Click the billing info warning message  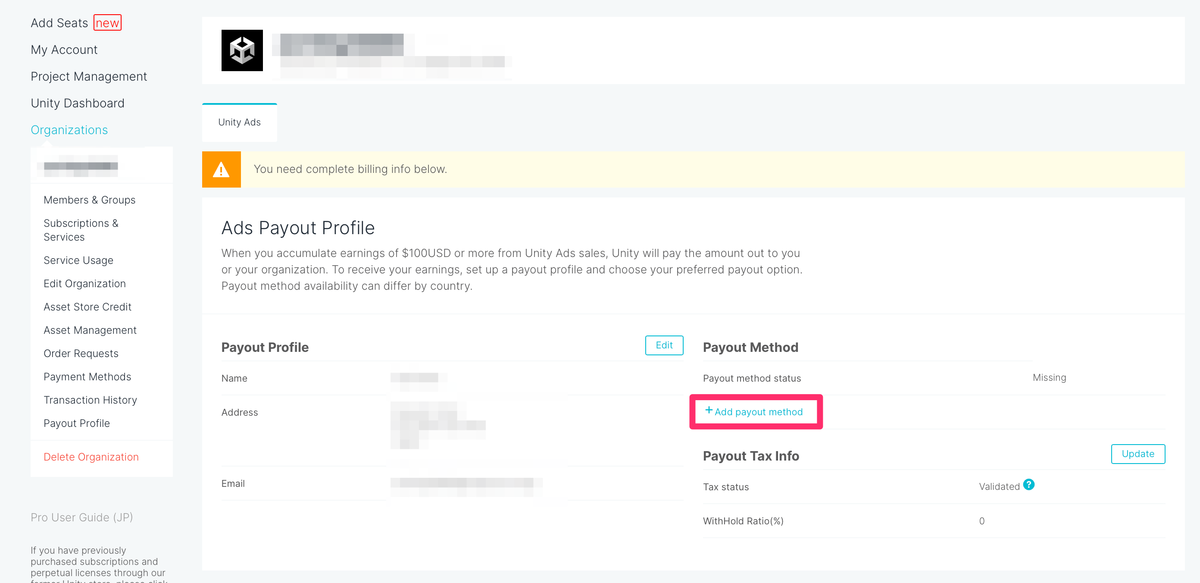coord(350,169)
